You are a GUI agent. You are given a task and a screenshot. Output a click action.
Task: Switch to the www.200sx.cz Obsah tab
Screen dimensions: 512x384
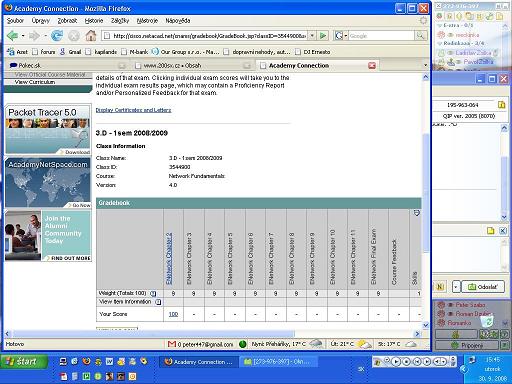[172, 65]
